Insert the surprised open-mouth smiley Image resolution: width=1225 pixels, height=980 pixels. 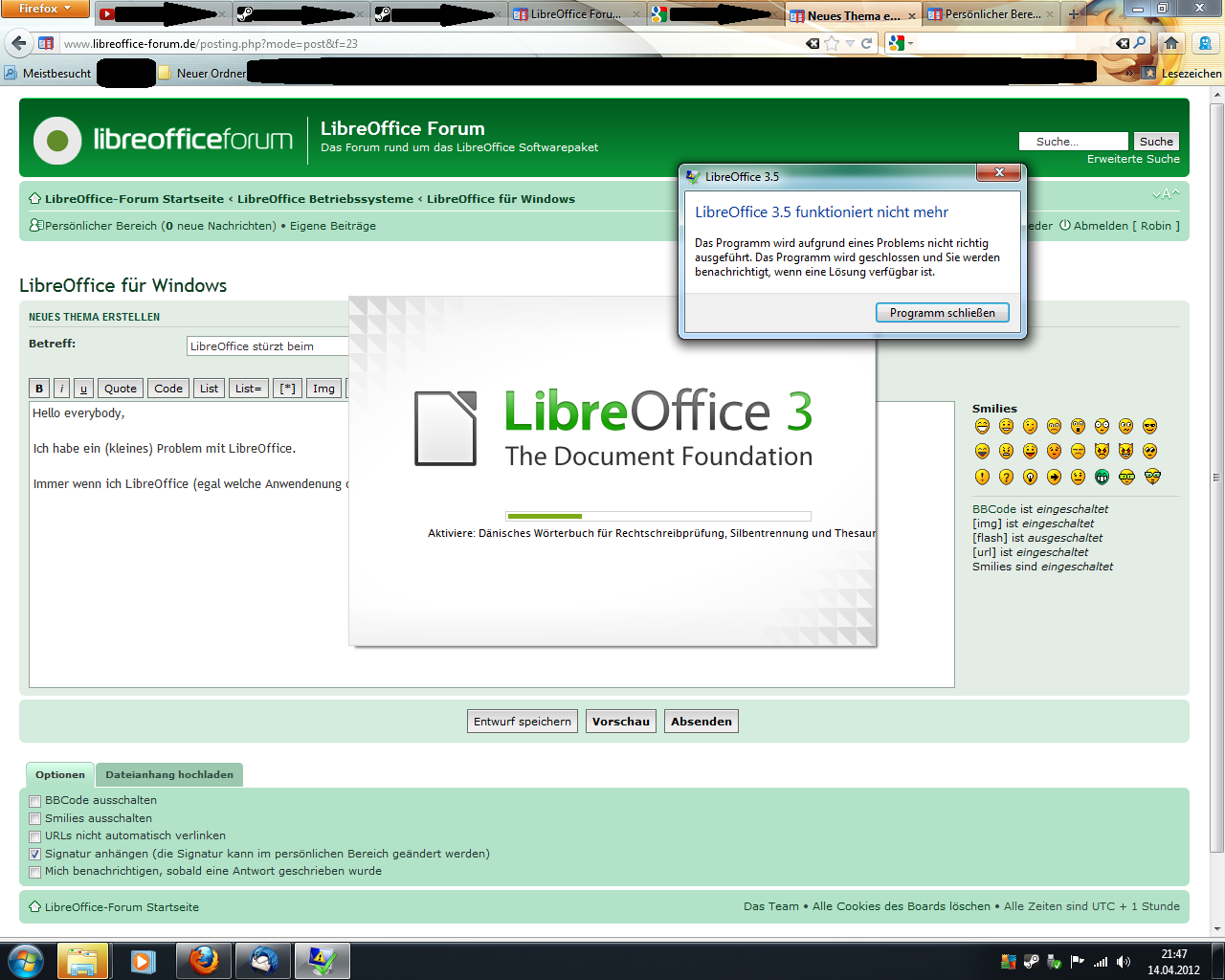click(x=1078, y=426)
